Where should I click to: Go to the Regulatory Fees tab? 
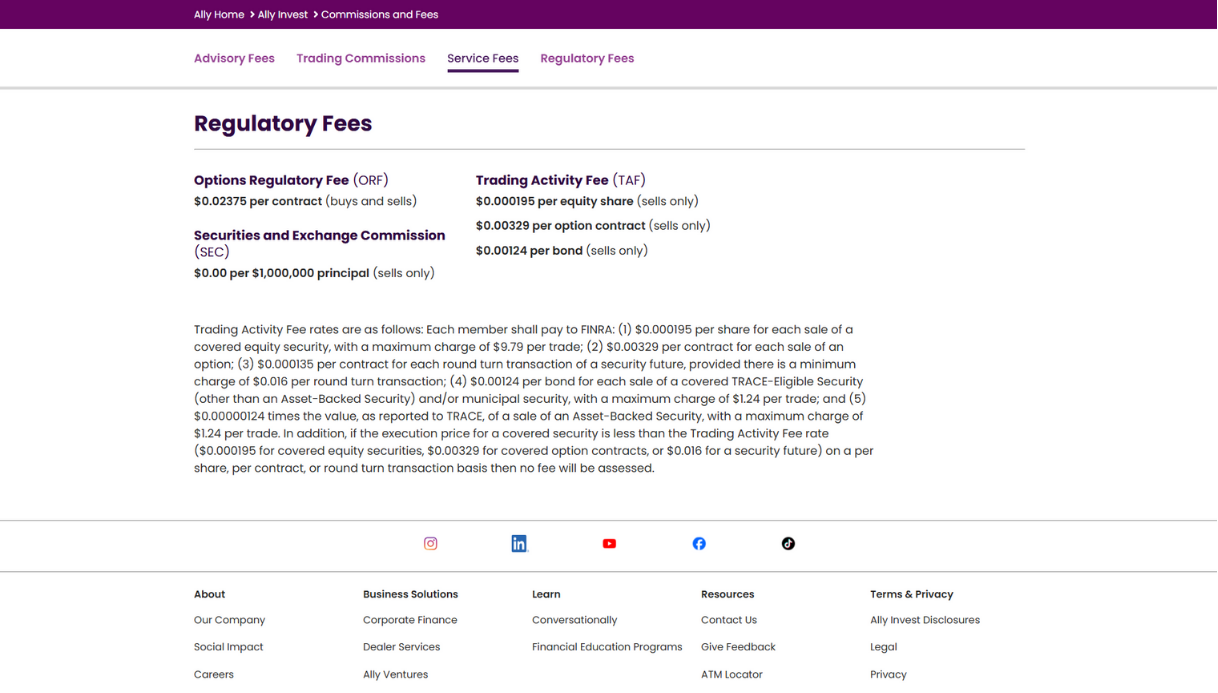point(587,58)
